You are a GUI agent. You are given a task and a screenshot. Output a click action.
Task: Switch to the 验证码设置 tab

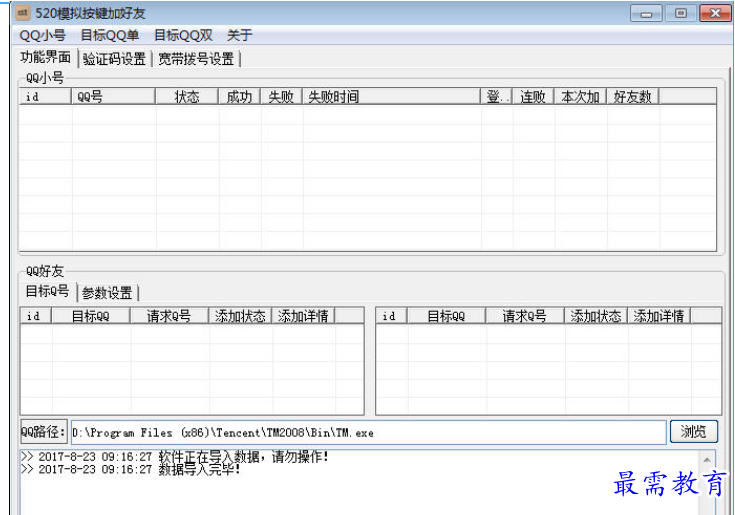(x=114, y=59)
